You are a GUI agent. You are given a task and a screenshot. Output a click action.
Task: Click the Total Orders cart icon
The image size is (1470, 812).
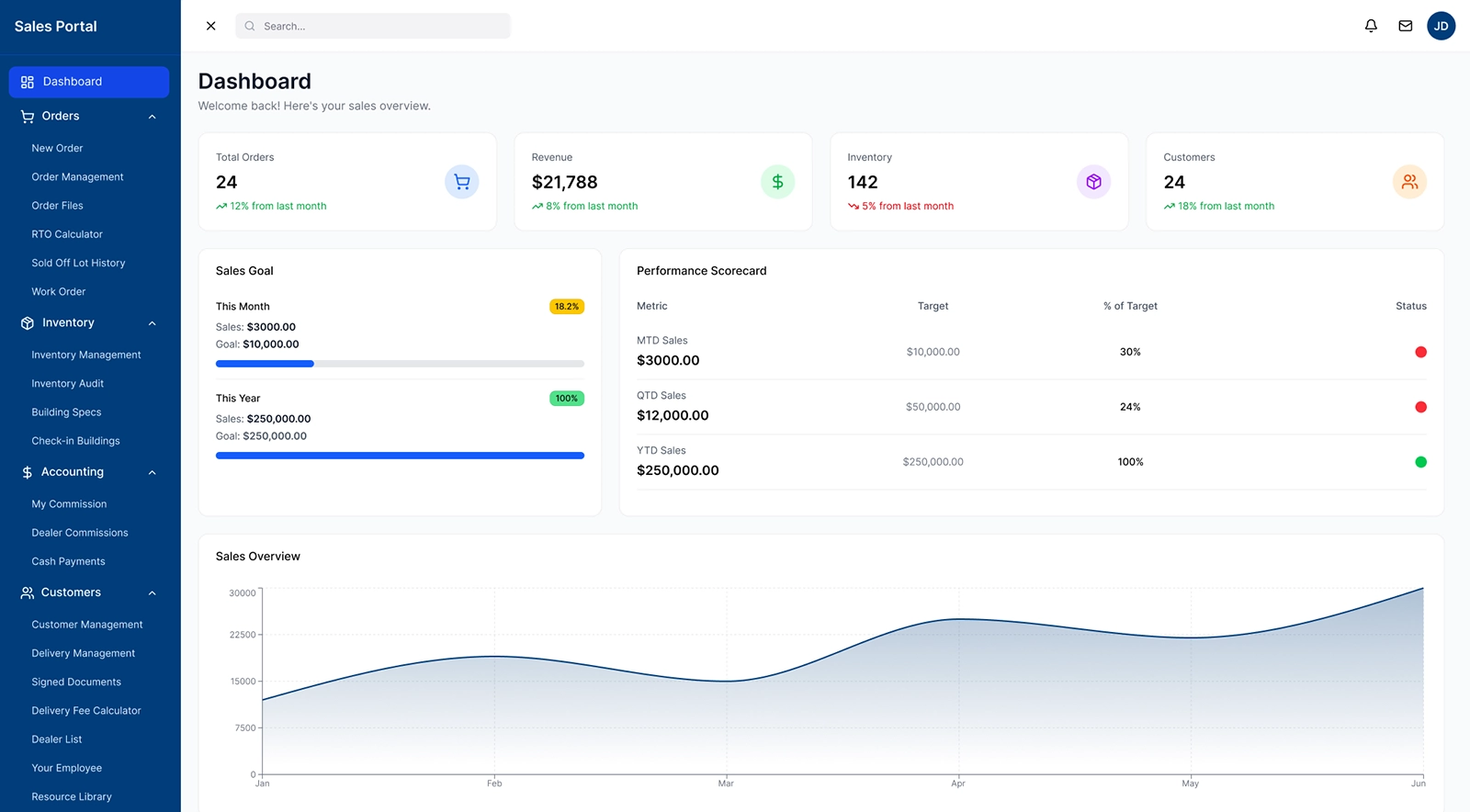(461, 182)
